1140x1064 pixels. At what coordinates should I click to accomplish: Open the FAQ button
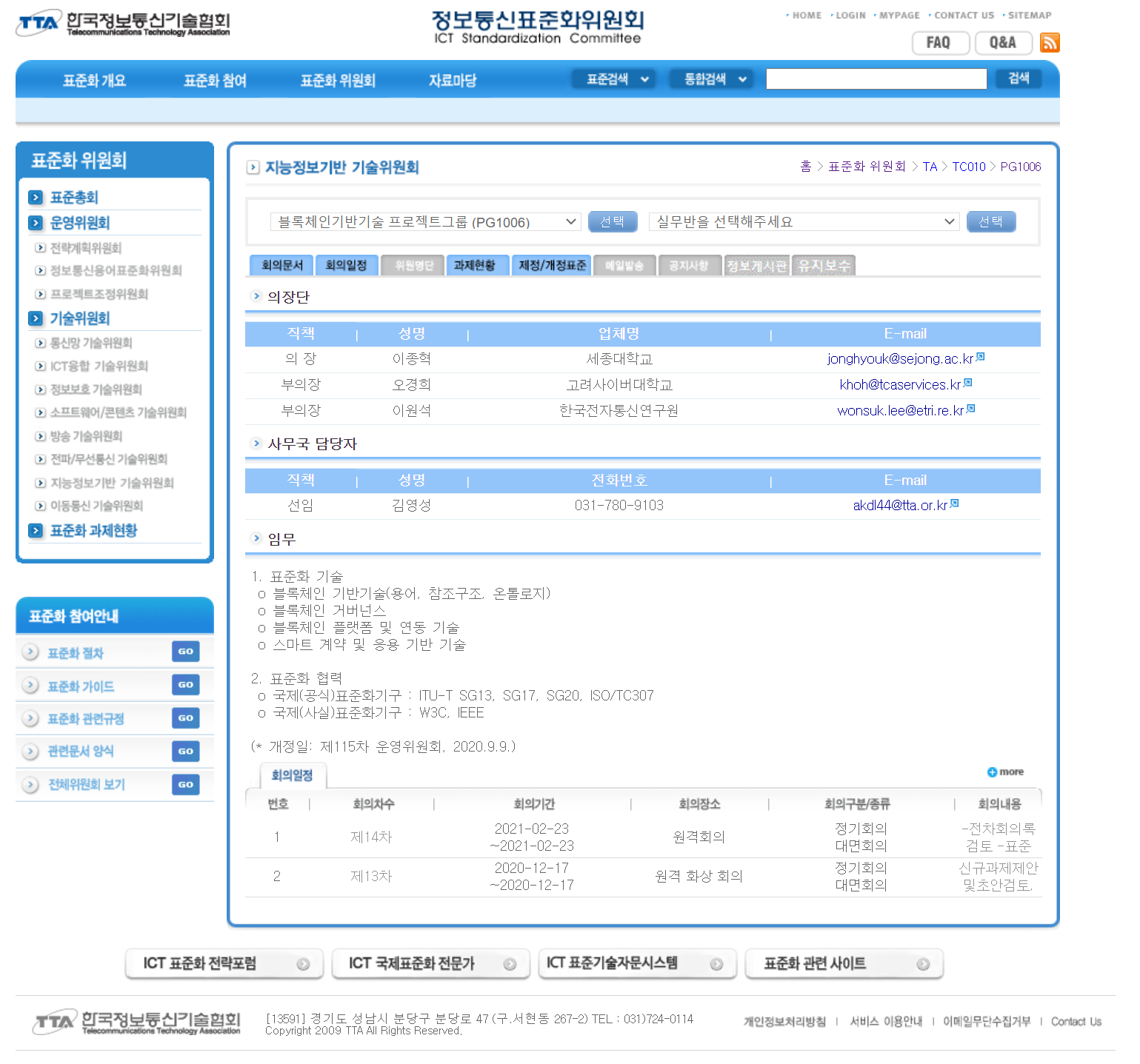click(939, 43)
